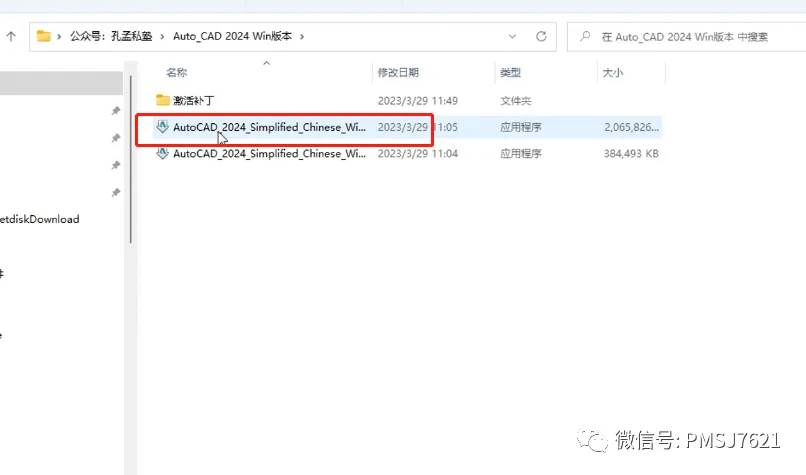806x475 pixels.
Task: Click 应用程序 type in the 11:04 row
Action: [x=521, y=154]
